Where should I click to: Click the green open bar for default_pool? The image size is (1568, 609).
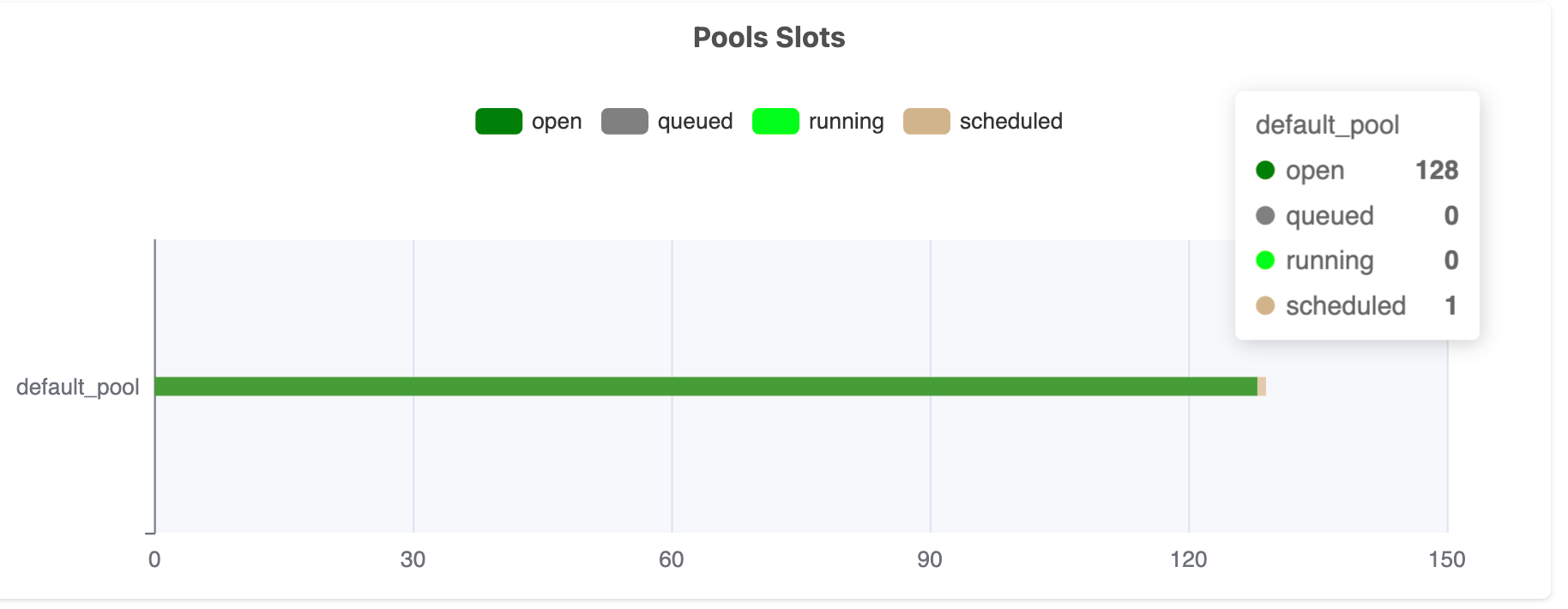point(705,387)
